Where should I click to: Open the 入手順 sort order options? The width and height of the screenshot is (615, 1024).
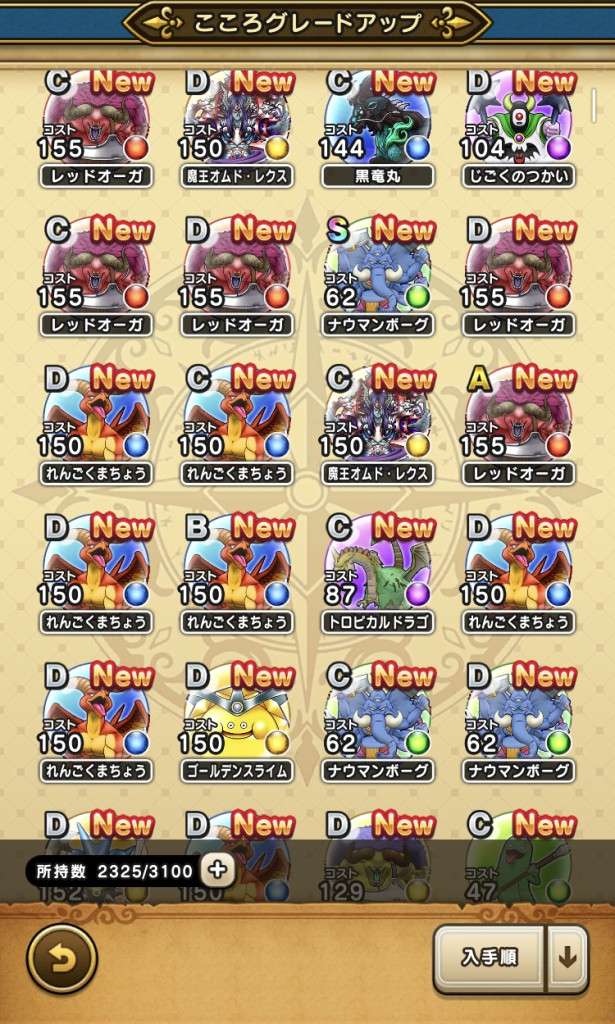click(x=490, y=958)
